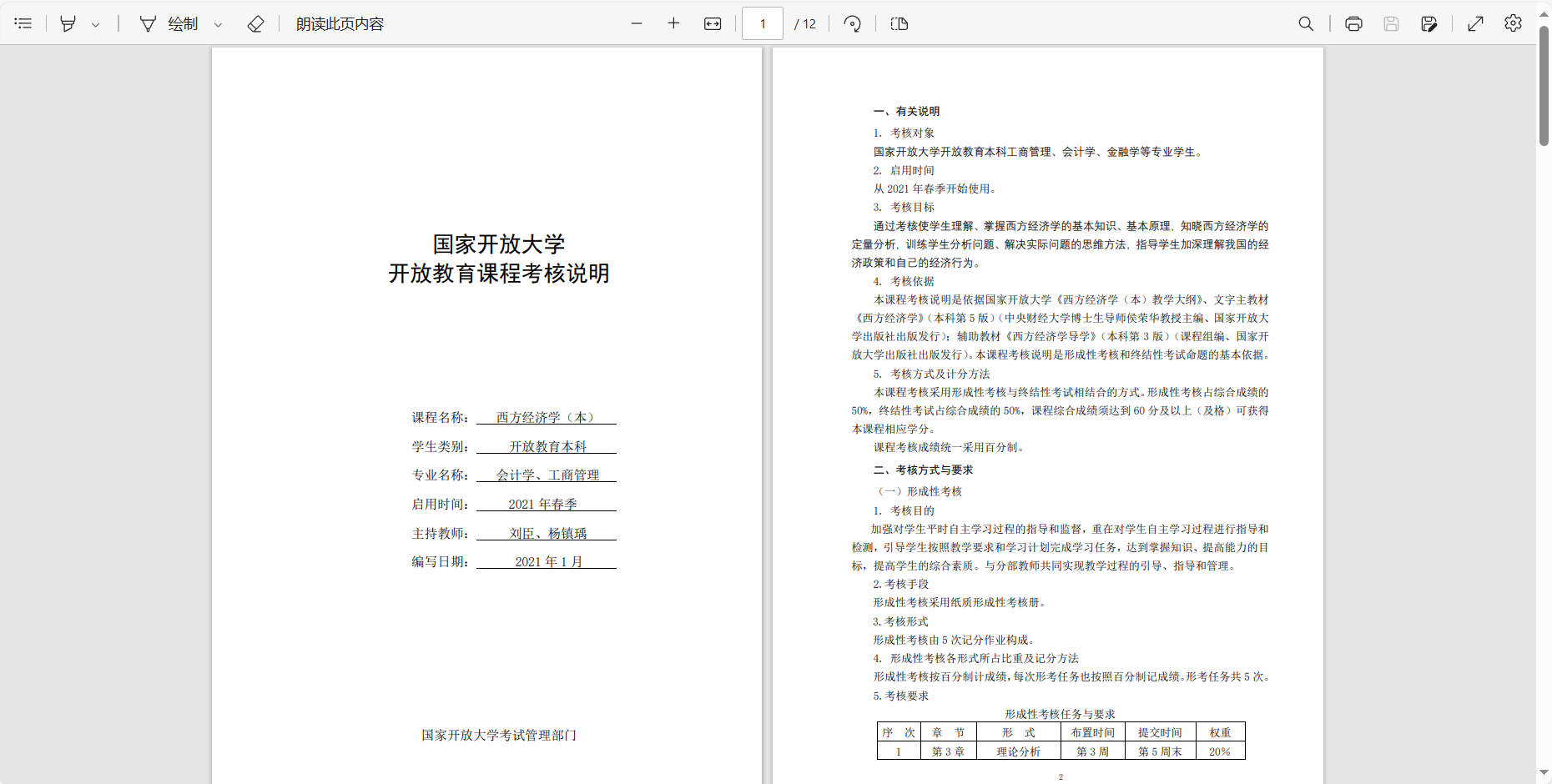Click the table cell 第 3 章
The width and height of the screenshot is (1552, 784).
pyautogui.click(x=948, y=751)
